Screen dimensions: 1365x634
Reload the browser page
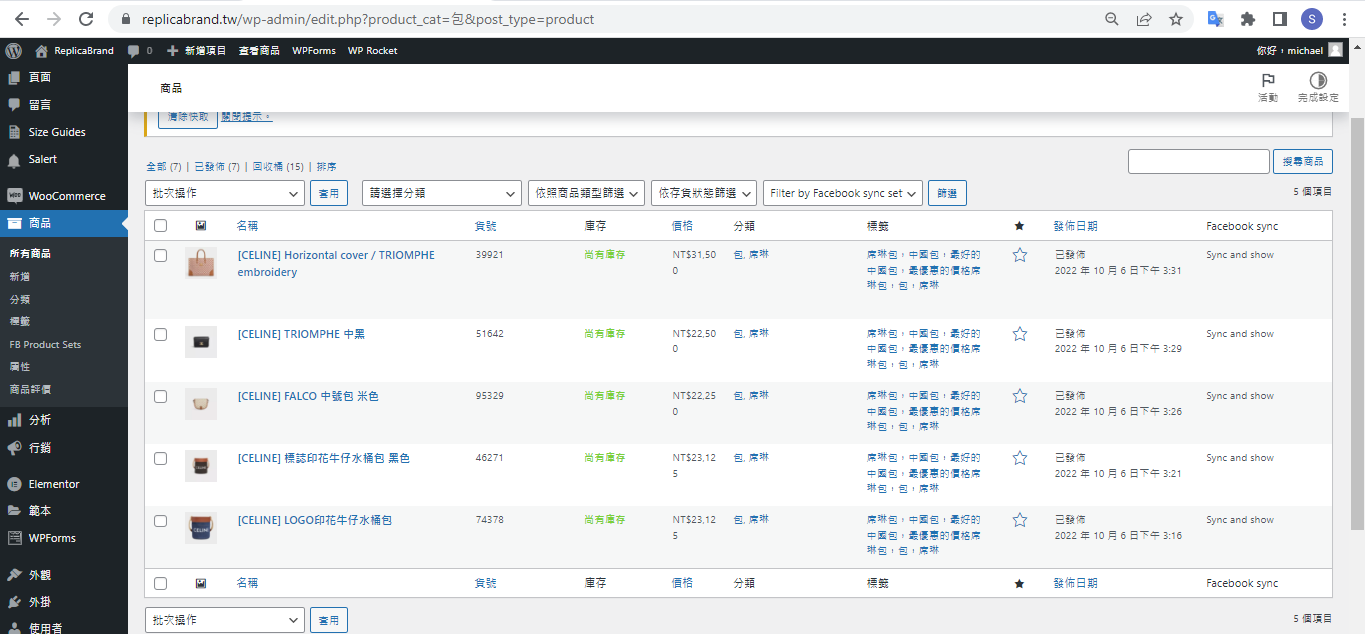click(86, 19)
